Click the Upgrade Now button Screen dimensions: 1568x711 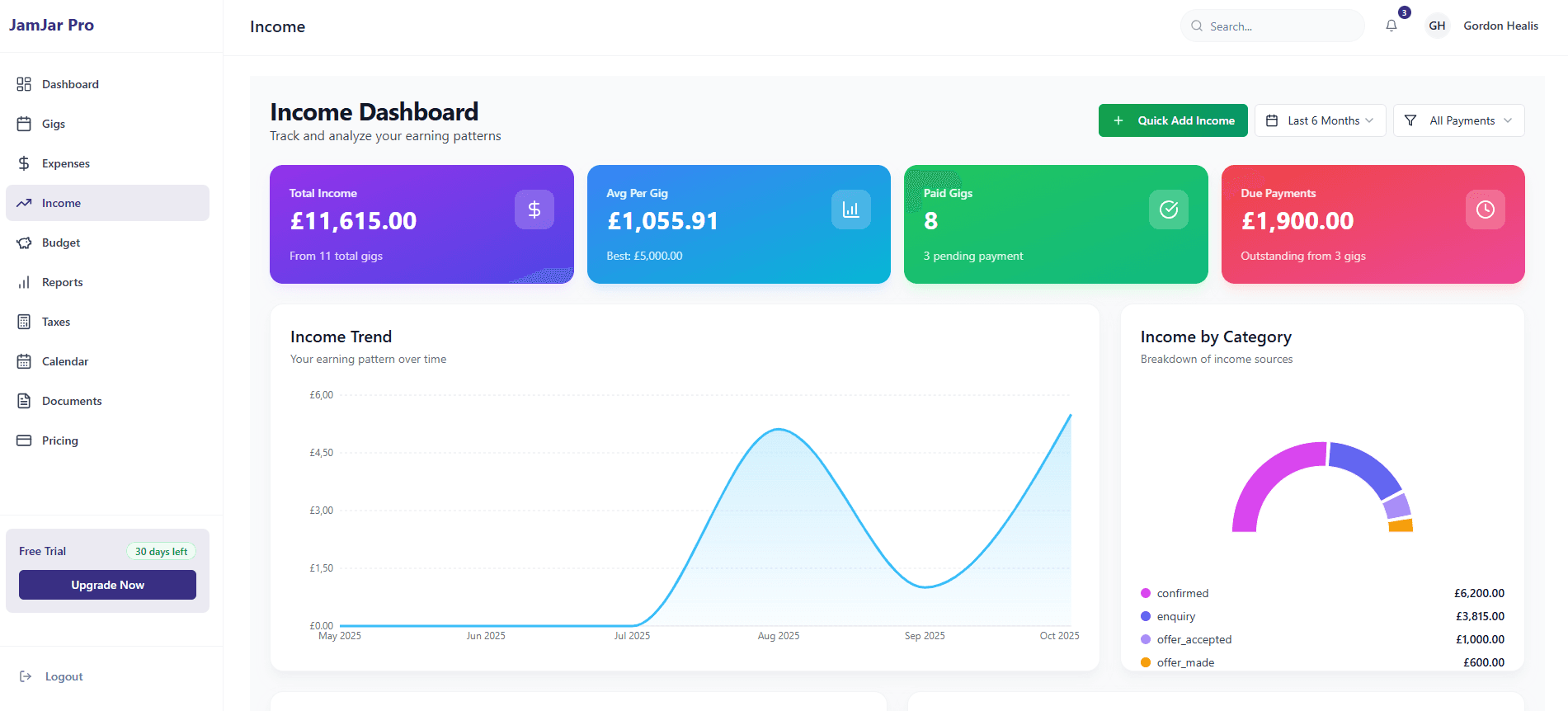pos(107,585)
